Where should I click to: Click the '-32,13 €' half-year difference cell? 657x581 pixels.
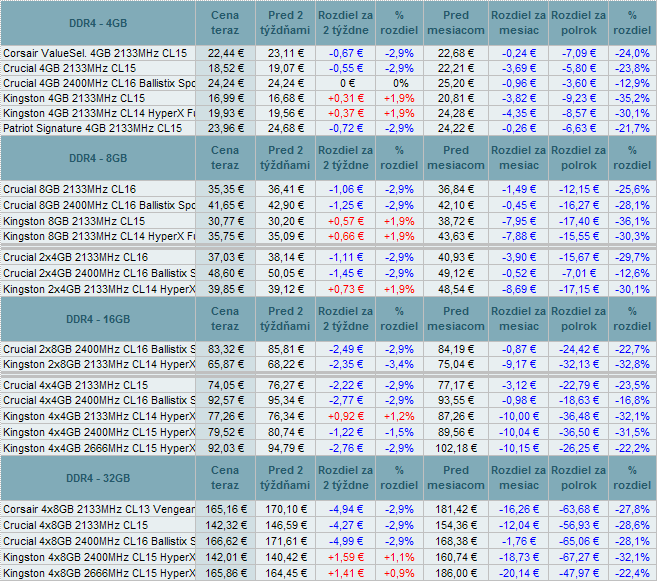tap(579, 364)
